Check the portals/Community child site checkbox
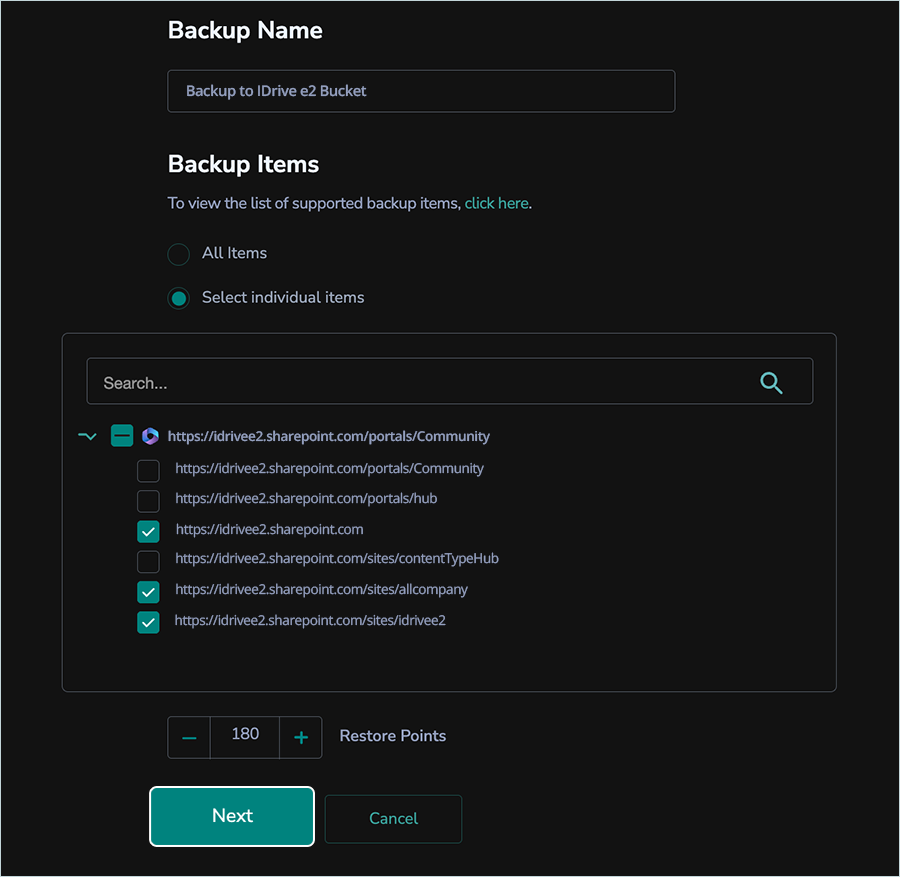This screenshot has width=900, height=877. (x=148, y=470)
